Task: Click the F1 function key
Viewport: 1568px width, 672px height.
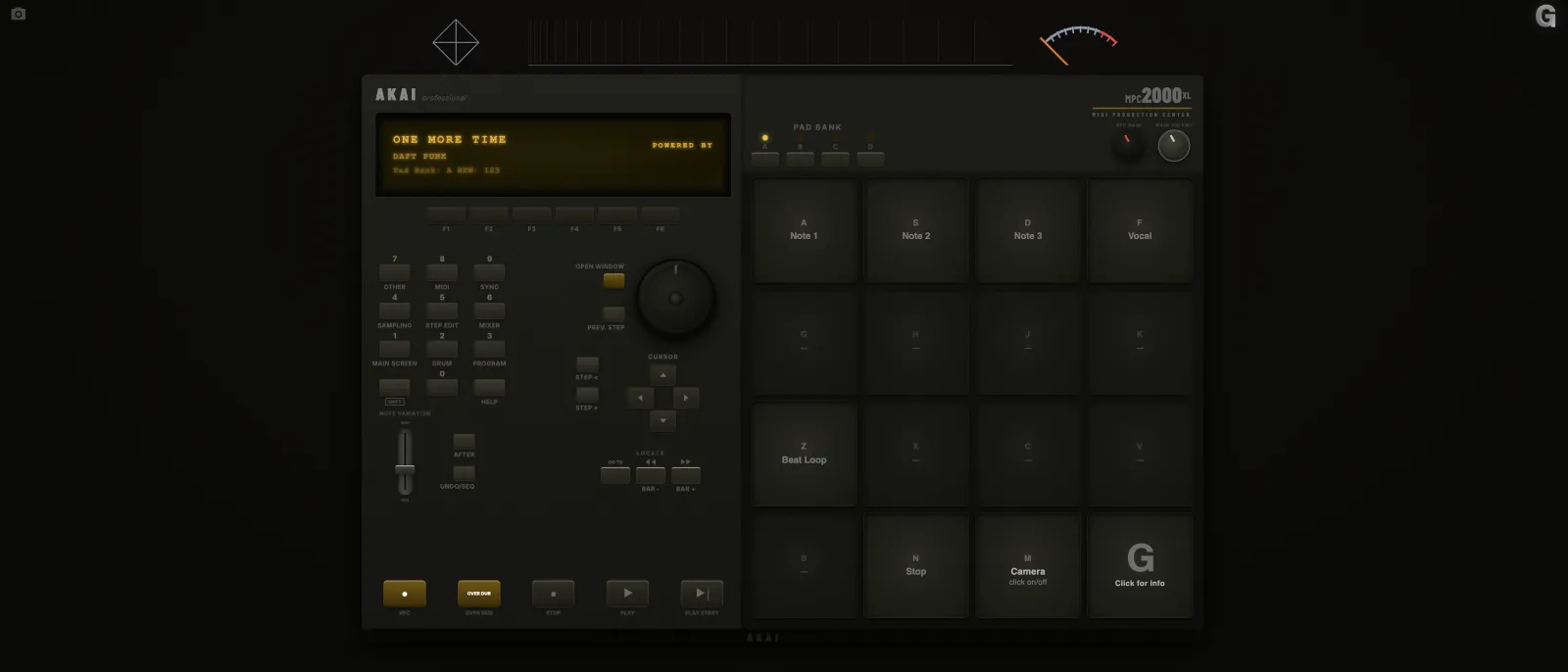Action: pos(446,215)
